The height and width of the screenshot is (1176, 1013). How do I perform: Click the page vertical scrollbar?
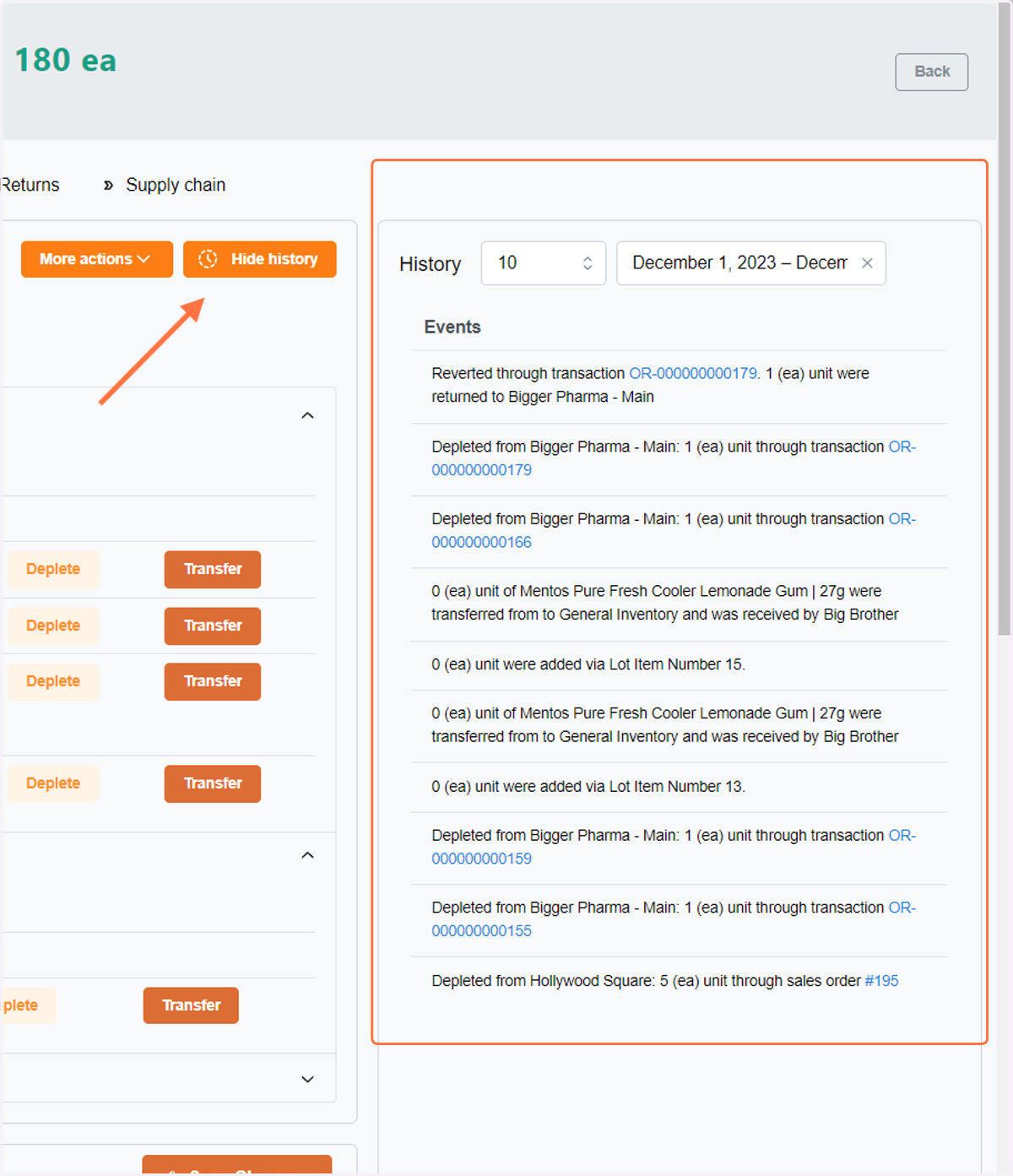[1004, 321]
